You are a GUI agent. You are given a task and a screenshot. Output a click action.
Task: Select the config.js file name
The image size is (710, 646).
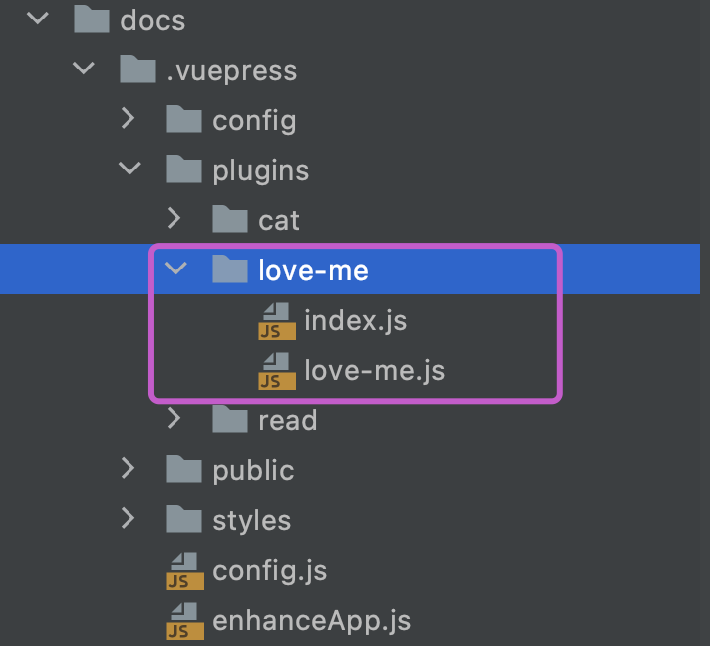point(269,571)
